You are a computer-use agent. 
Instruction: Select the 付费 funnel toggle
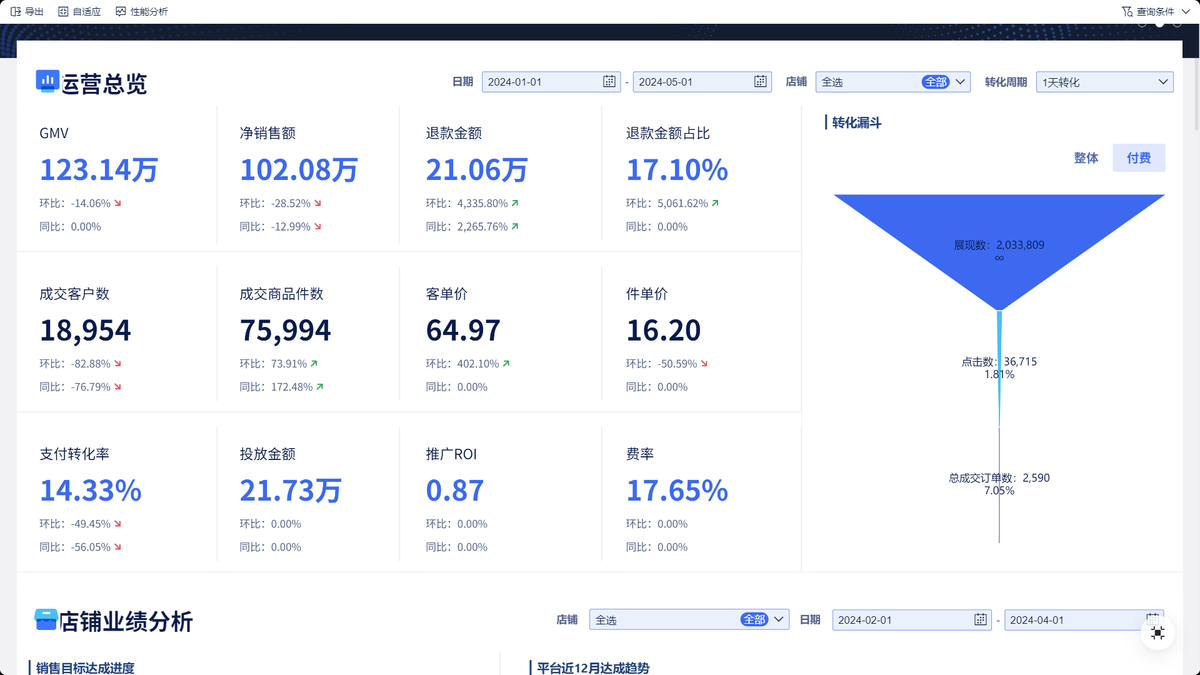1139,158
